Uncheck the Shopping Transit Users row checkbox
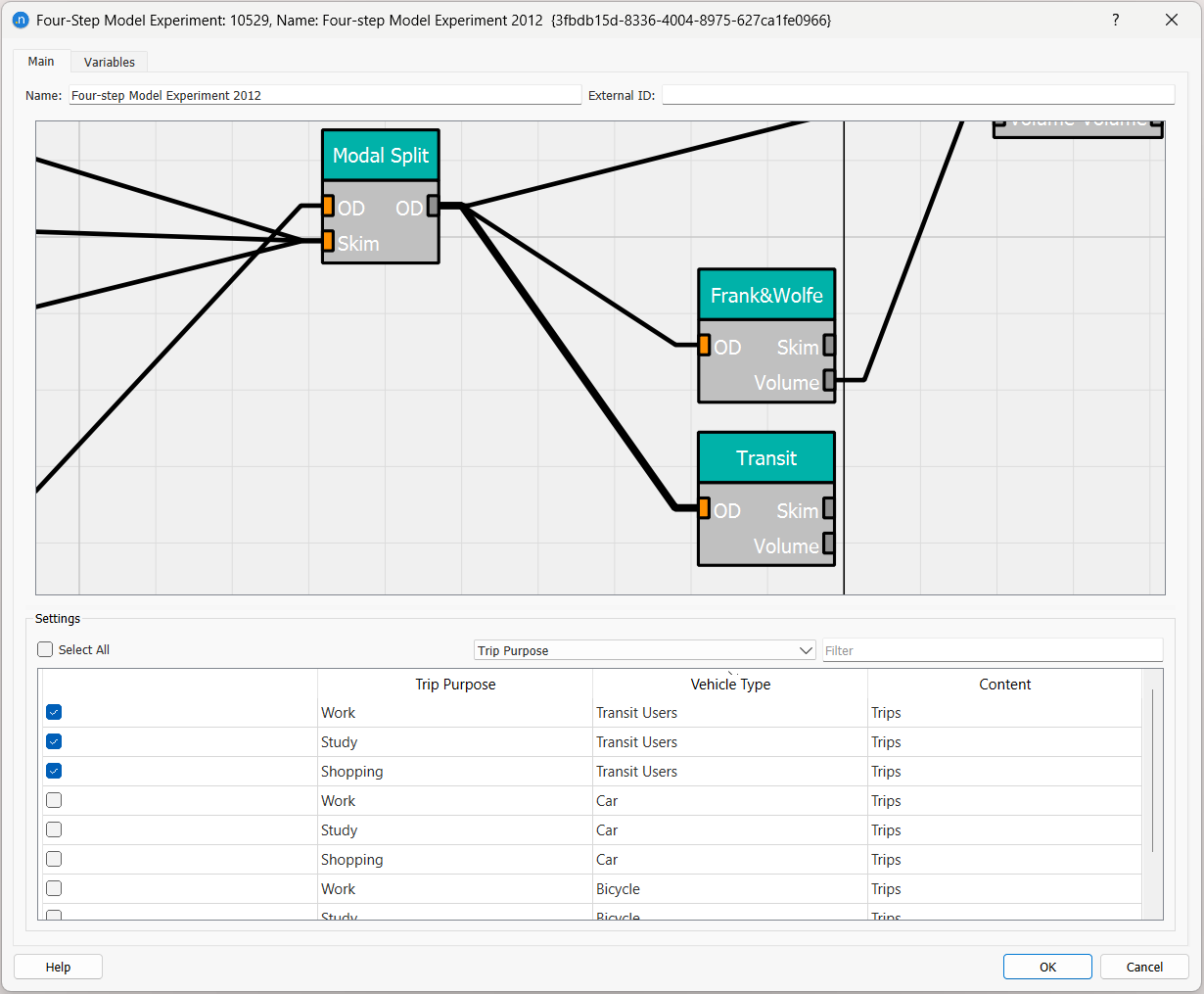 (54, 772)
